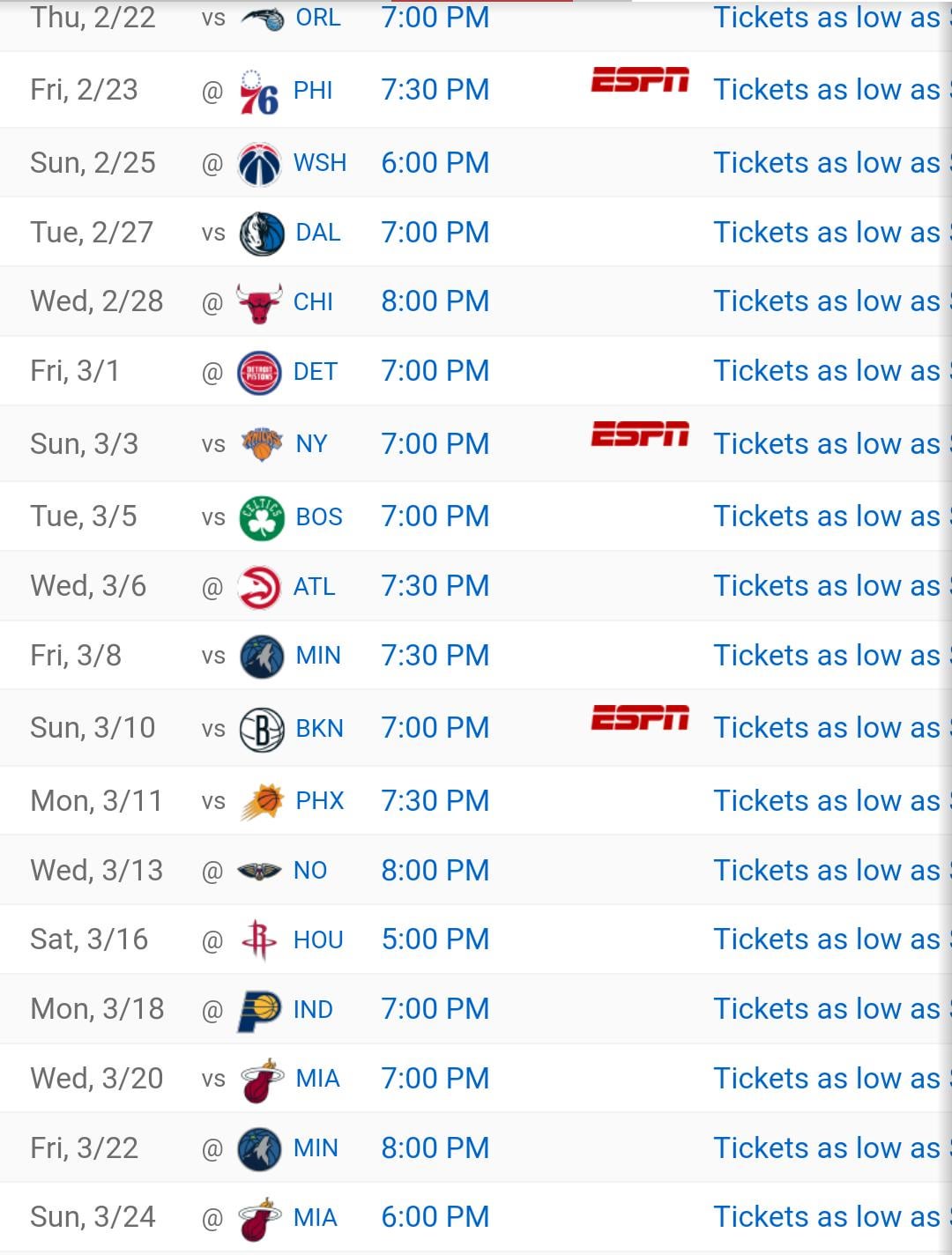
Task: Click the Houston Rockets logo
Action: click(x=259, y=940)
